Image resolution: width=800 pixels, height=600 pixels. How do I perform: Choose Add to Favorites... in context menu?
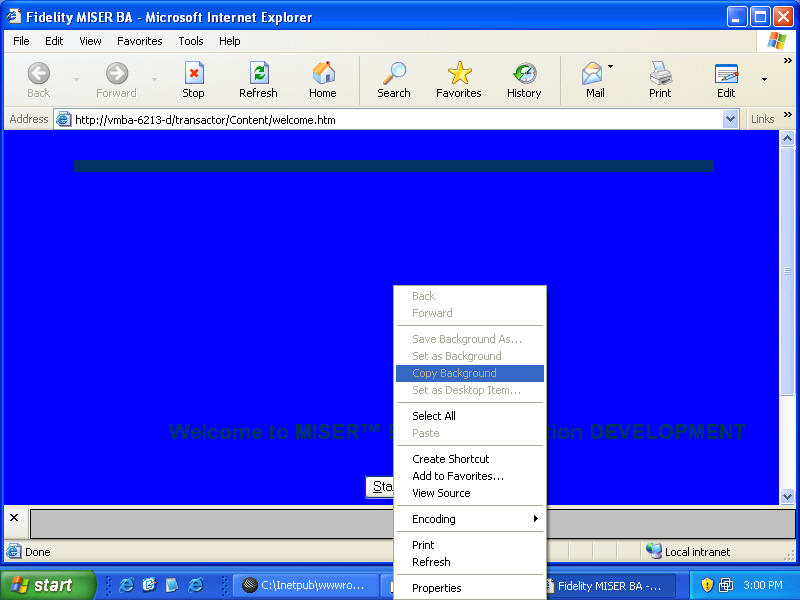pos(470,476)
